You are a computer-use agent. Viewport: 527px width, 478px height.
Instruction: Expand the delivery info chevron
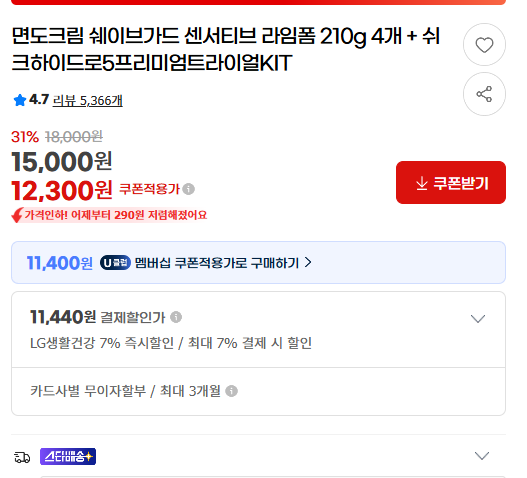pos(482,456)
